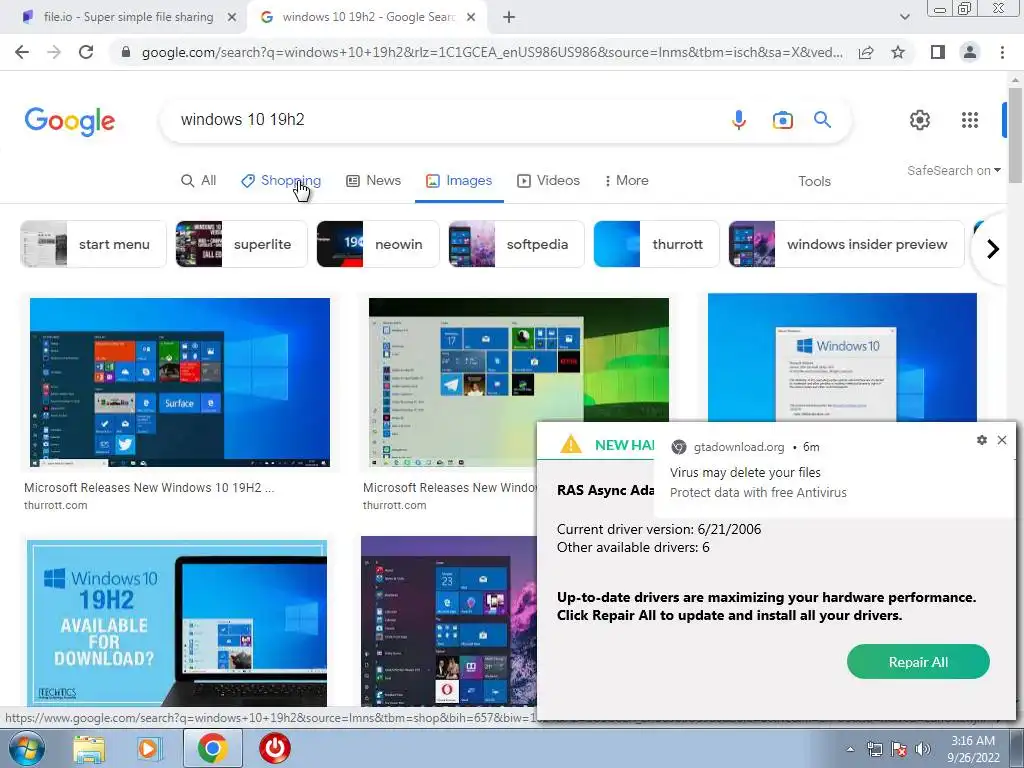
Task: Open the 19H2 Available For Download image
Action: tap(176, 623)
